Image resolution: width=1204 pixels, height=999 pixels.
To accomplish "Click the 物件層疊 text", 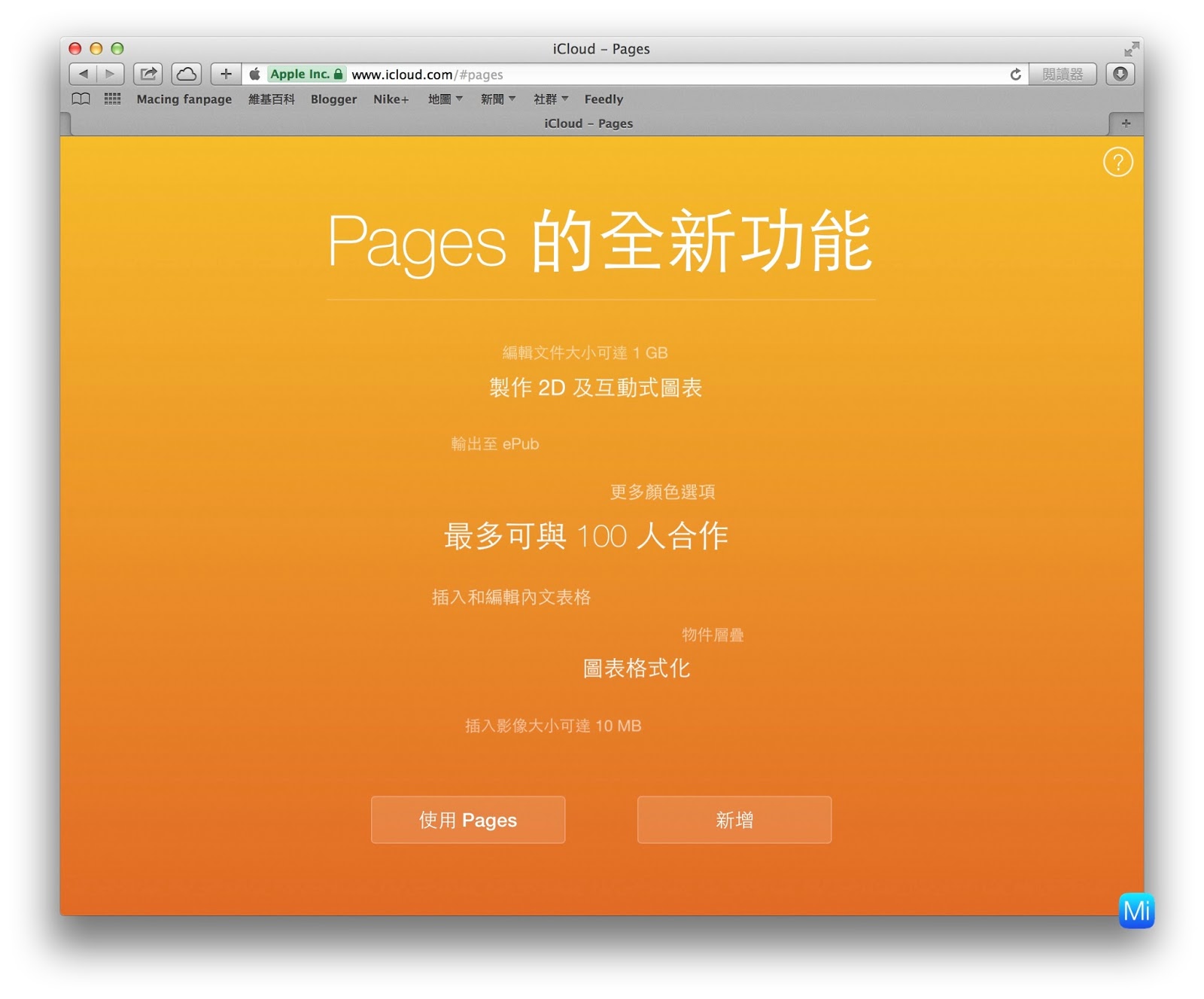I will coord(713,635).
